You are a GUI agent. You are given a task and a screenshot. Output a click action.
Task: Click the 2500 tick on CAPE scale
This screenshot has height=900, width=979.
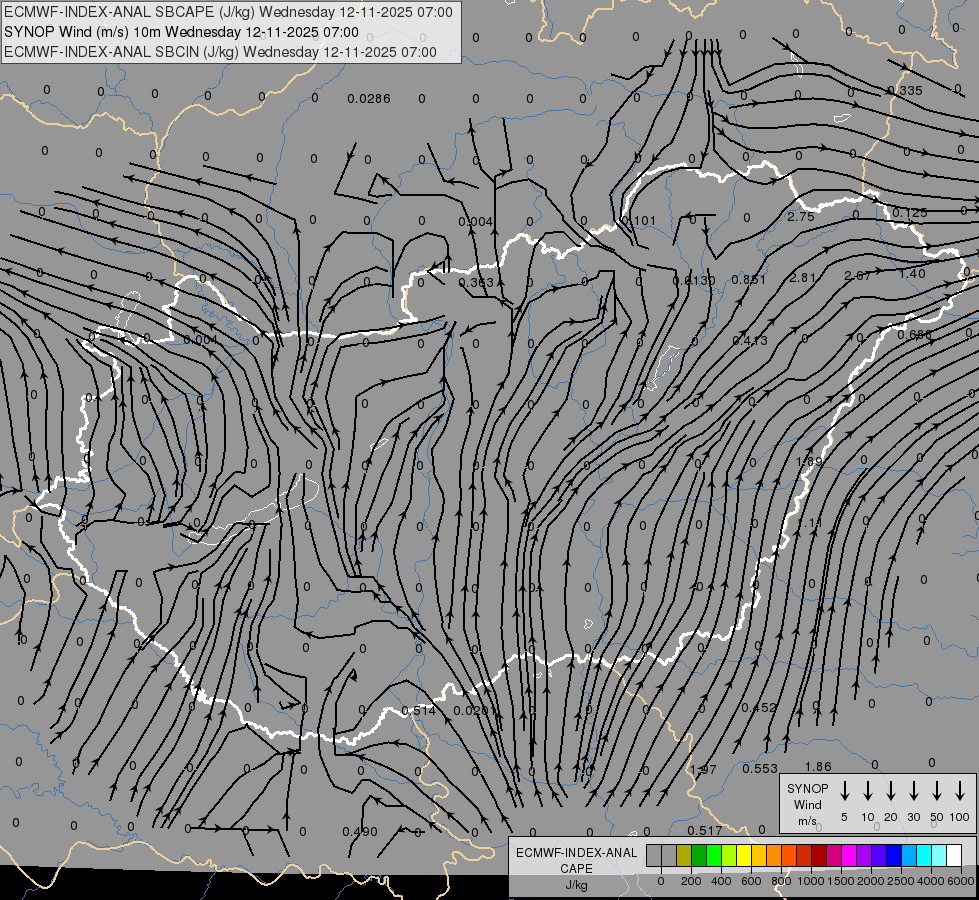(x=901, y=881)
